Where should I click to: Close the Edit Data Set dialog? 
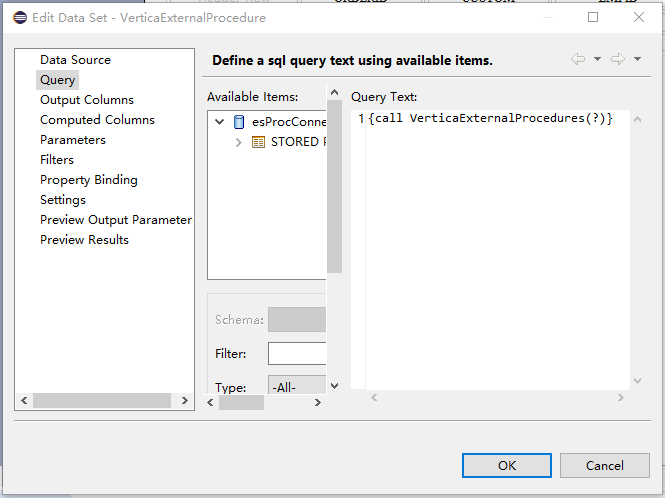coord(639,18)
